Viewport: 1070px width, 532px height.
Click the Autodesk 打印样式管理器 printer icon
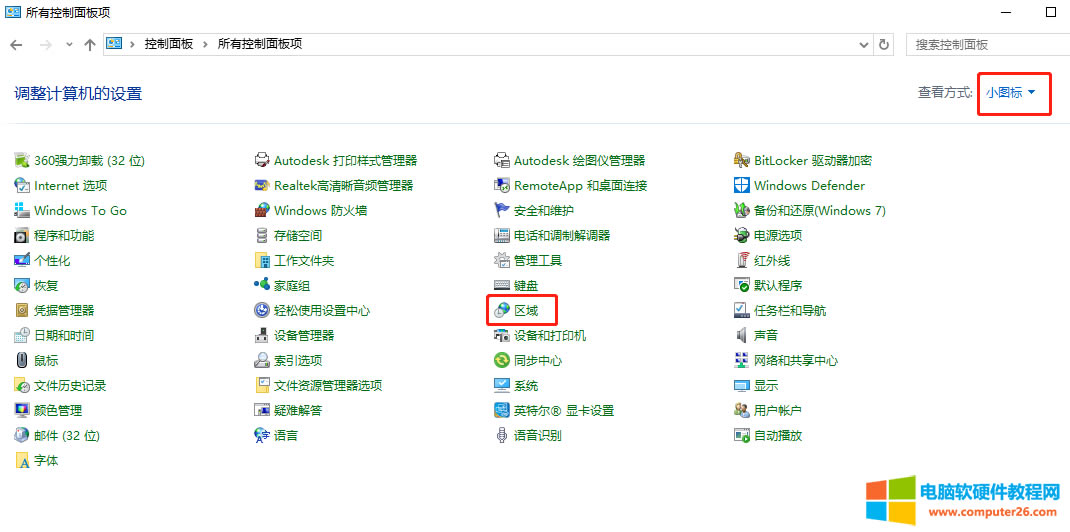point(262,160)
